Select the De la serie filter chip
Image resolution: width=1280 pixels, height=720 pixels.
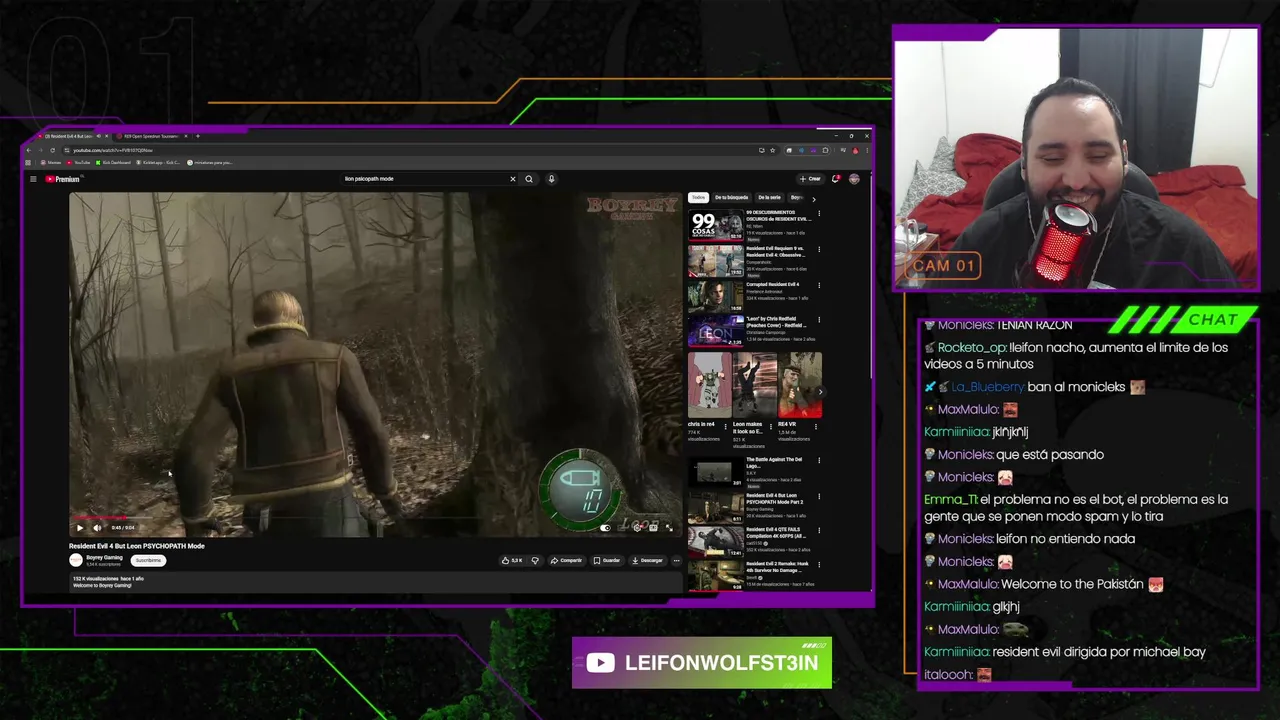(769, 198)
